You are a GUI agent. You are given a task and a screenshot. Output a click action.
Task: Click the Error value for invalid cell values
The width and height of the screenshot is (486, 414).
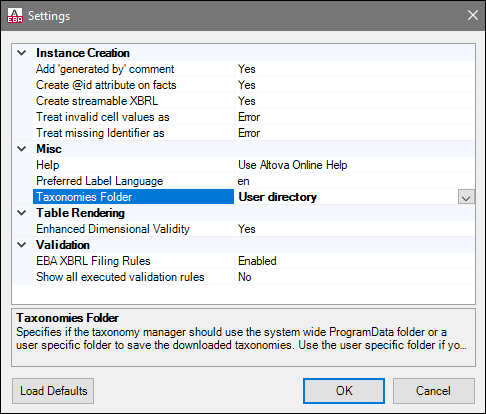click(249, 117)
